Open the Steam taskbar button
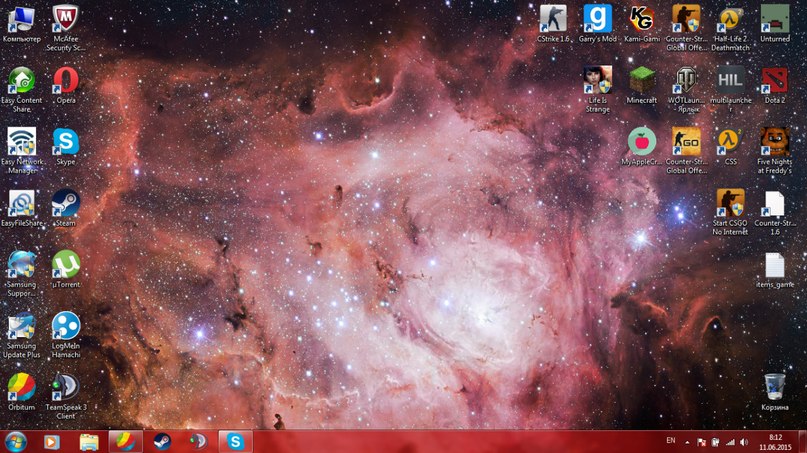Image resolution: width=807 pixels, height=453 pixels. coord(162,442)
